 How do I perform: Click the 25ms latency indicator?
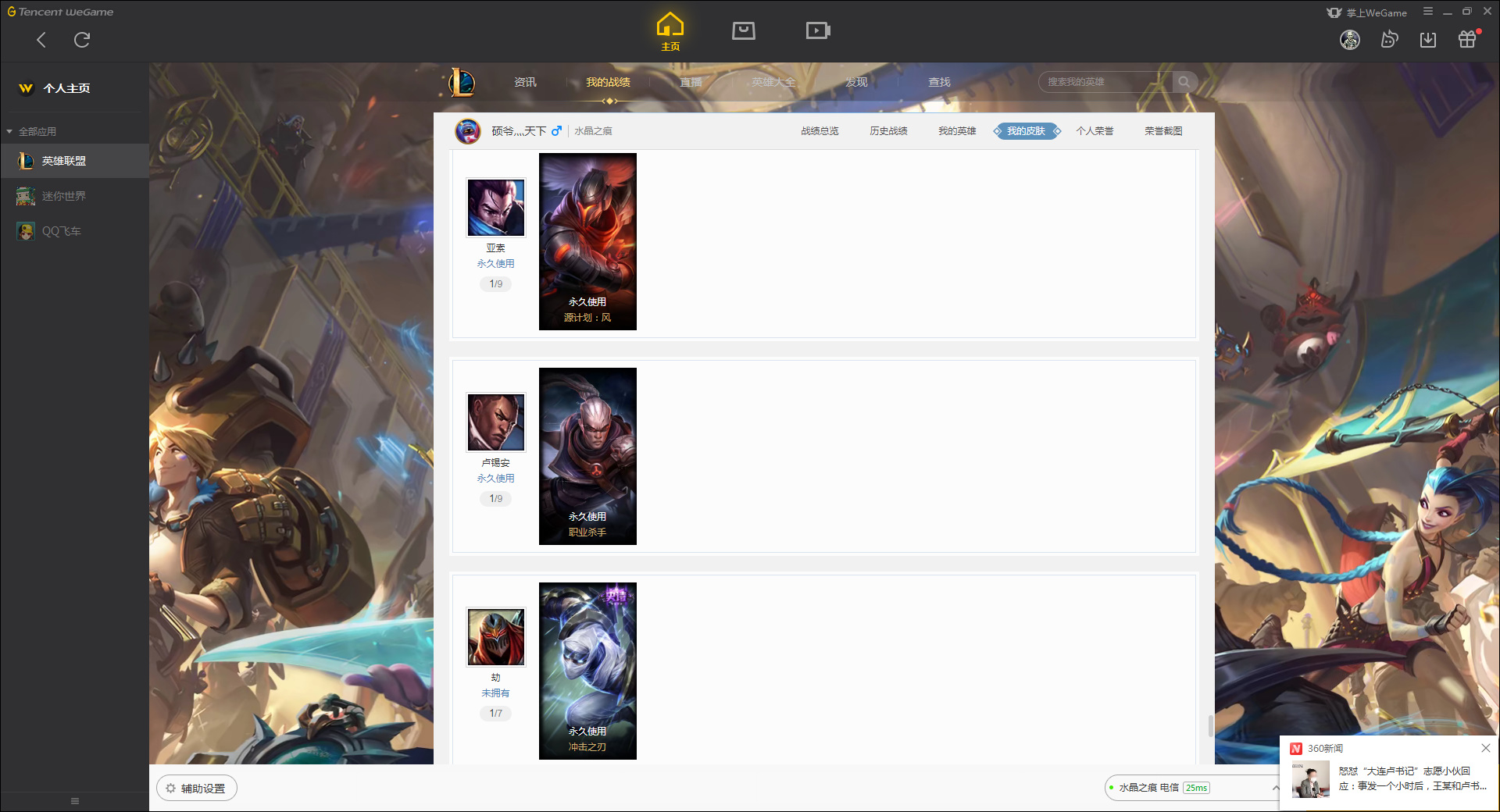pyautogui.click(x=1196, y=788)
